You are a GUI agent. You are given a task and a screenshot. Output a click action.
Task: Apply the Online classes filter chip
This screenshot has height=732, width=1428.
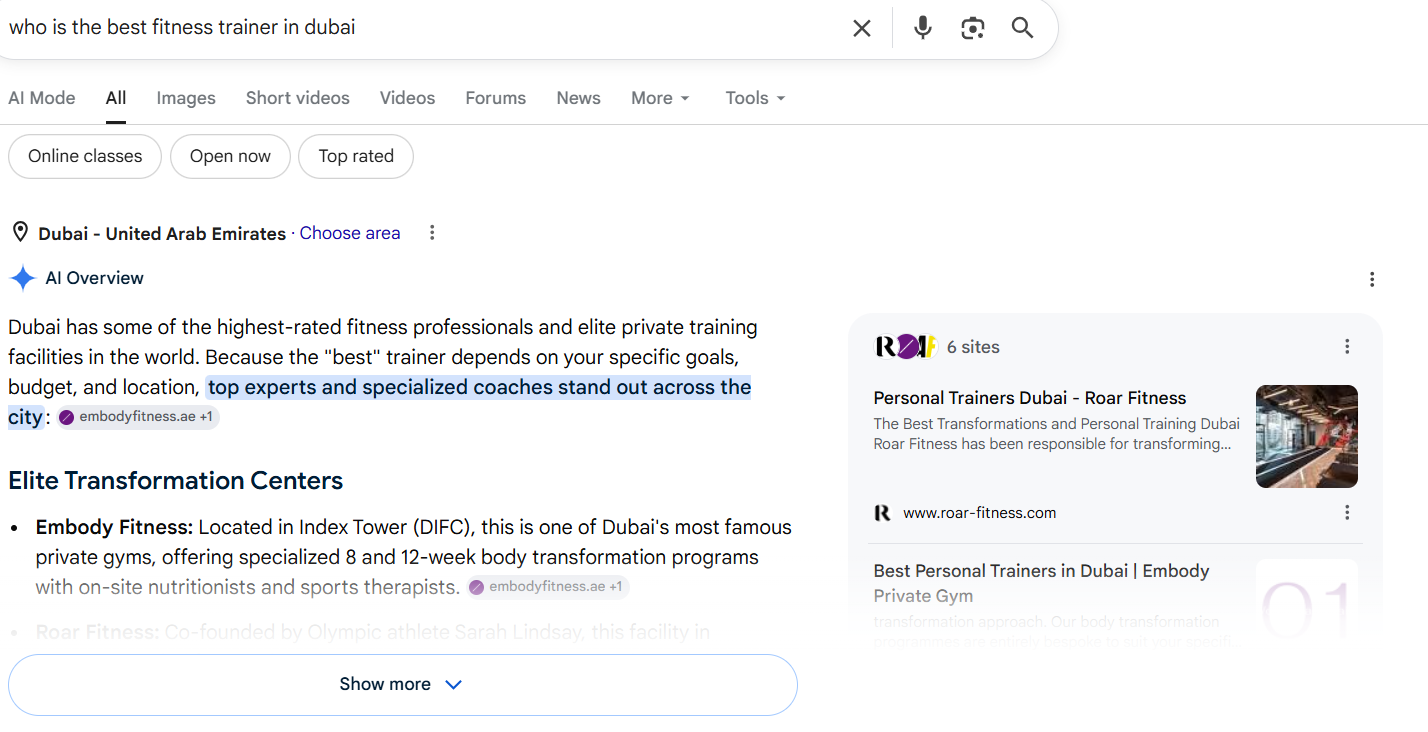(x=85, y=157)
